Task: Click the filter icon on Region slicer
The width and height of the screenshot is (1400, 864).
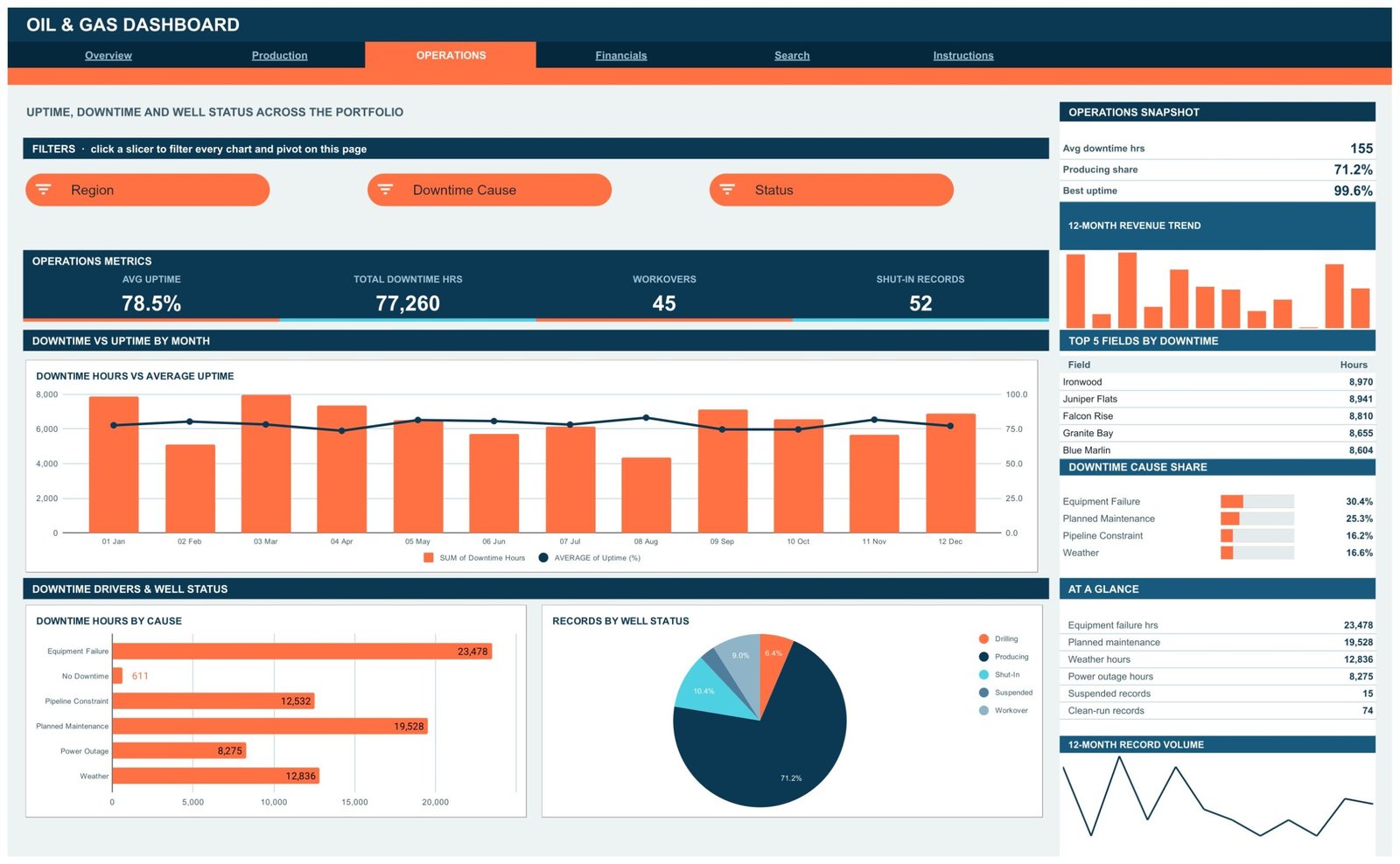Action: (44, 189)
